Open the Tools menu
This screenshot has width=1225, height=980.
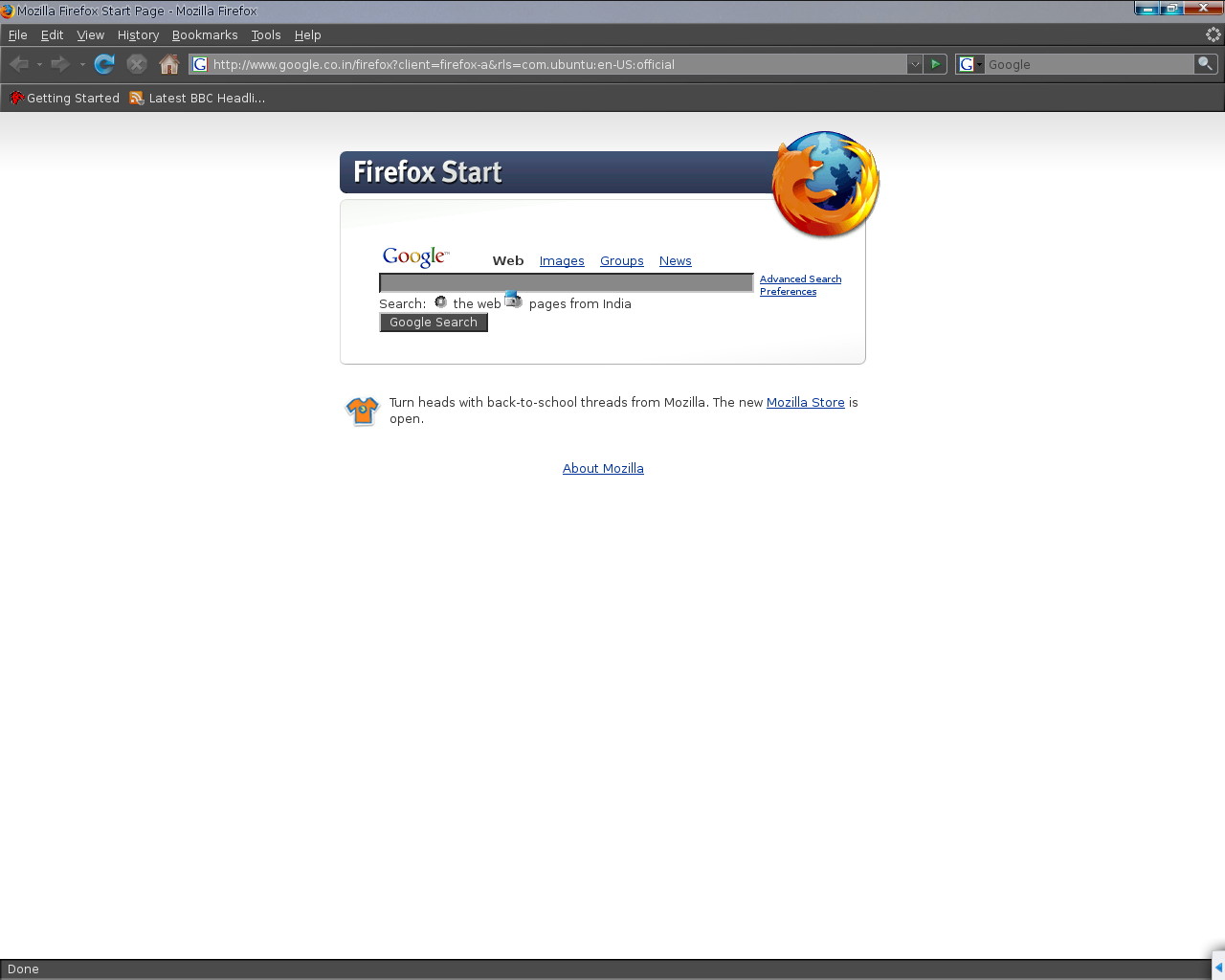pos(266,34)
